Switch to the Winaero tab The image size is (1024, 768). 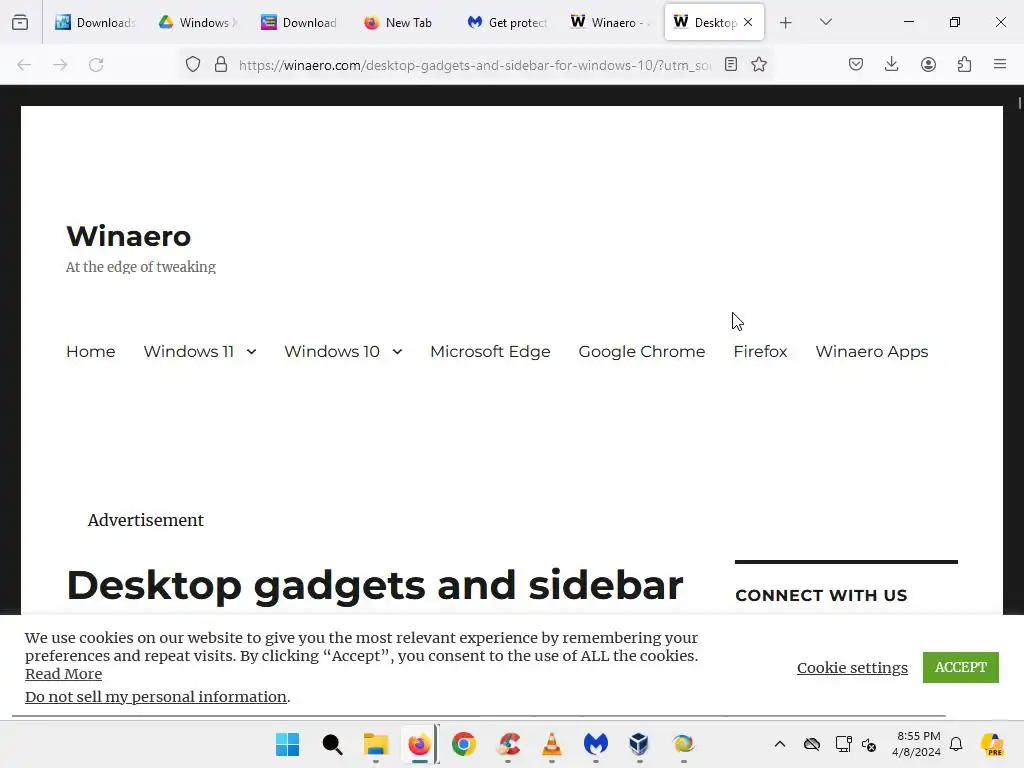tap(610, 22)
